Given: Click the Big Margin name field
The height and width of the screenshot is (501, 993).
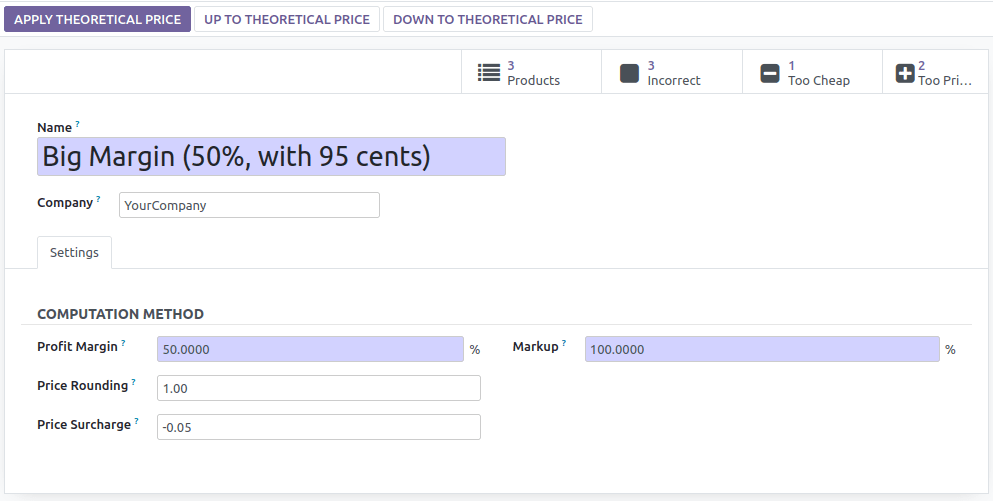Looking at the screenshot, I should coord(271,156).
